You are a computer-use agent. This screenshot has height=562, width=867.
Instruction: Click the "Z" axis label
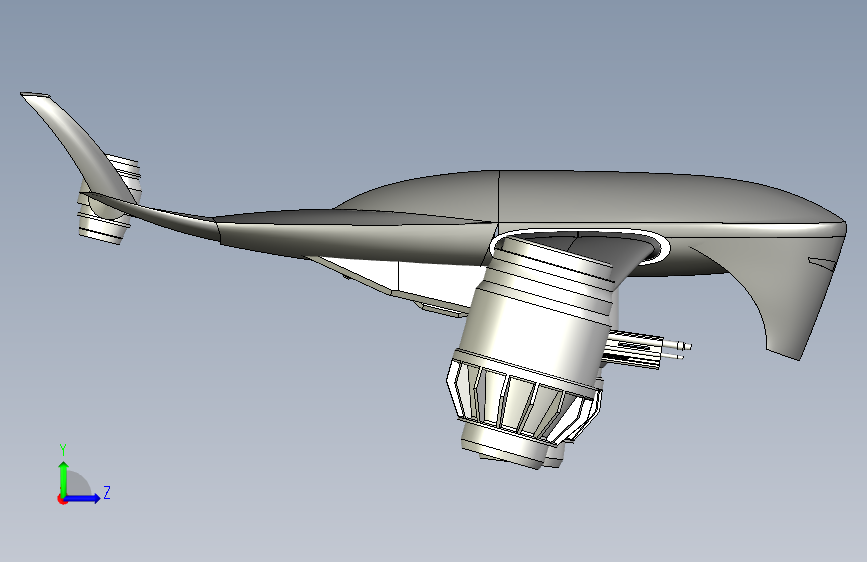tap(107, 492)
